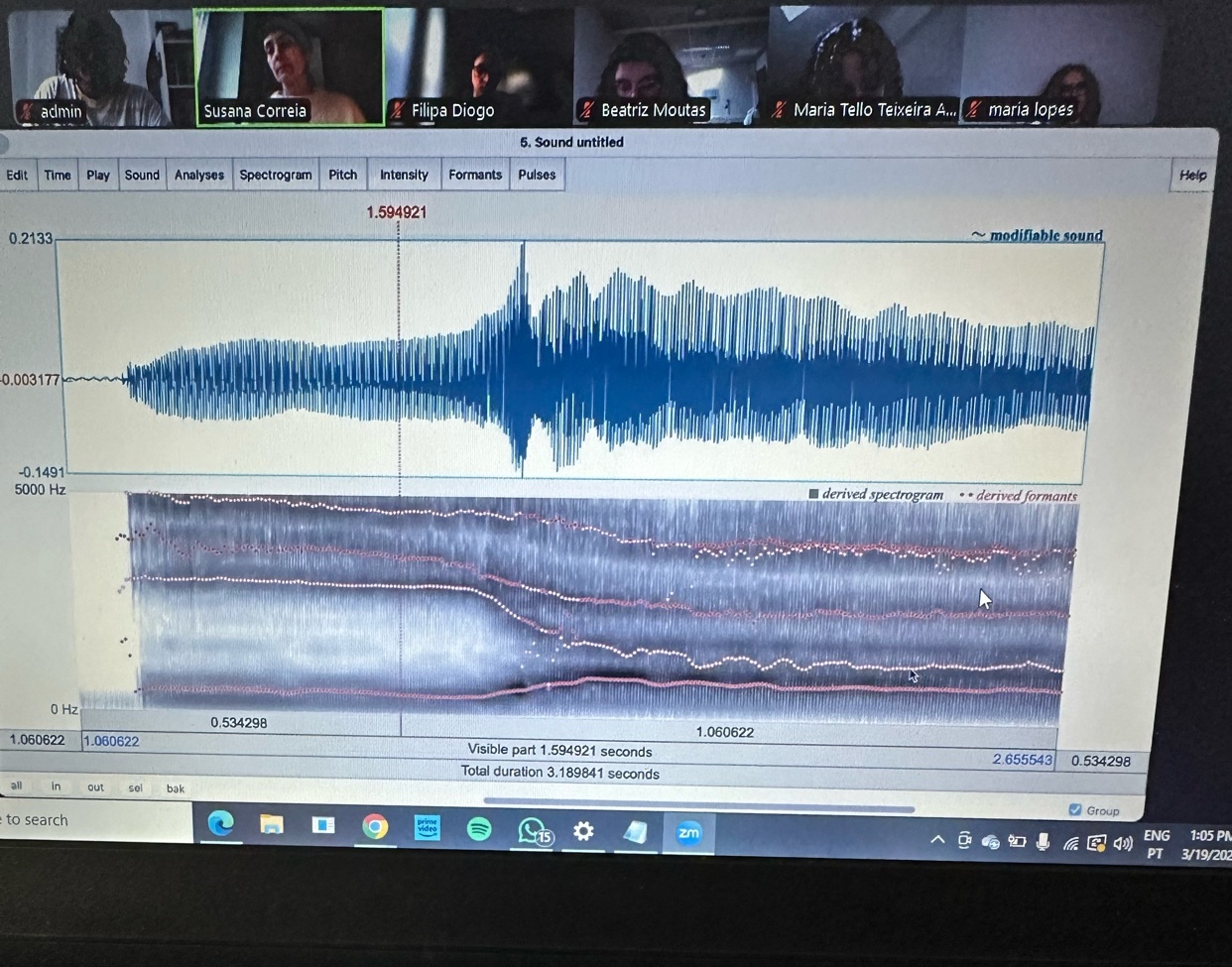
Task: Open the Time menu
Action: pos(58,176)
